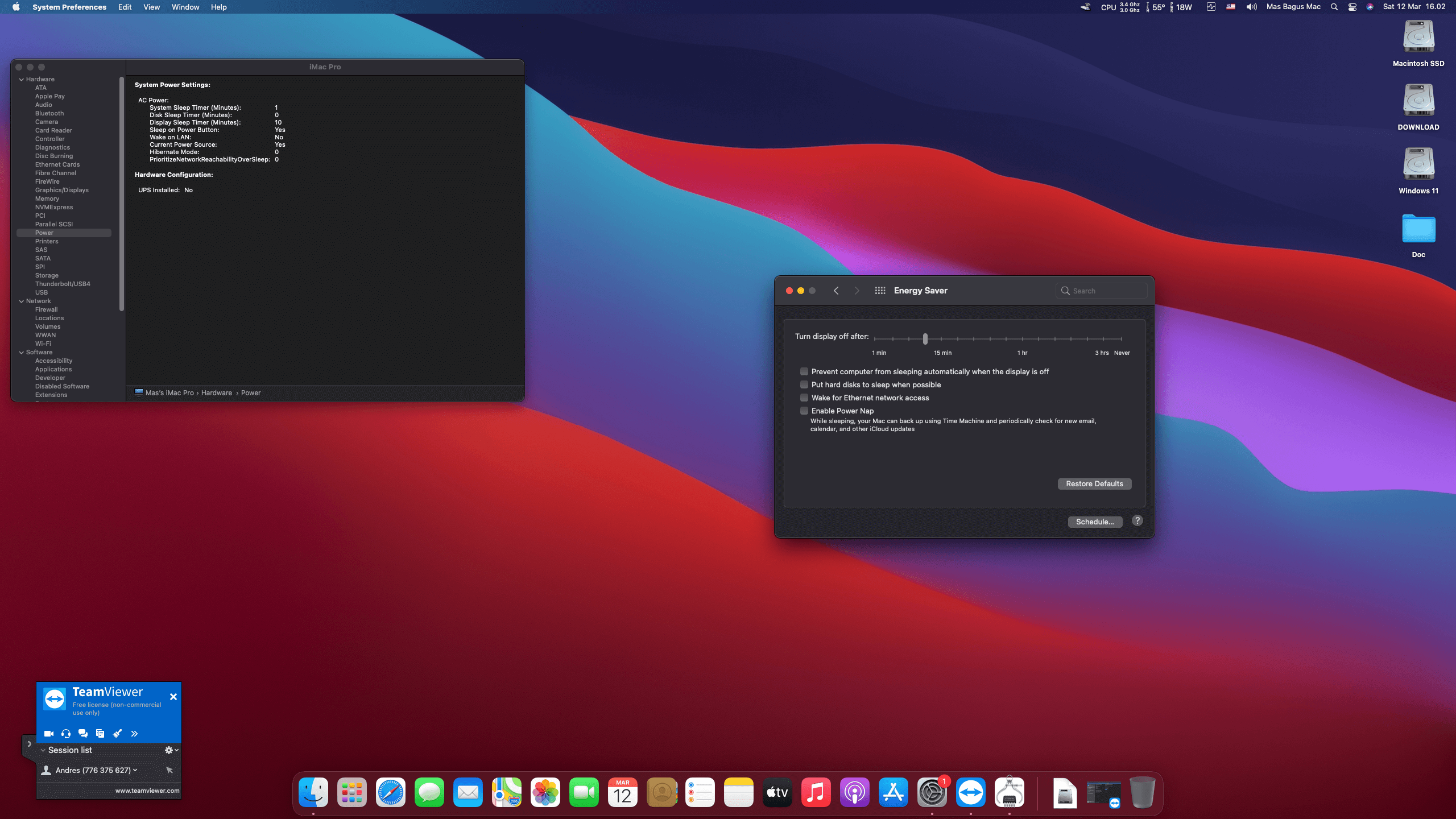Screen dimensions: 1456x819
Task: Open the View menu in menu bar
Action: click(x=151, y=7)
